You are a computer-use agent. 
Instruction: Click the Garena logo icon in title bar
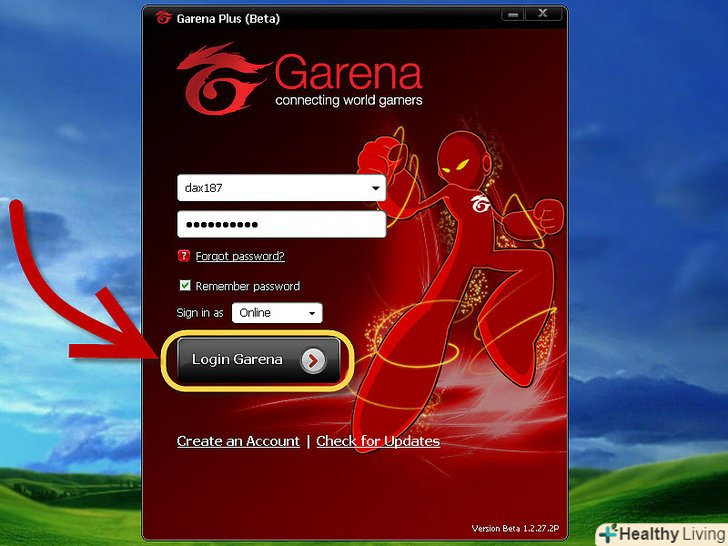[x=163, y=18]
